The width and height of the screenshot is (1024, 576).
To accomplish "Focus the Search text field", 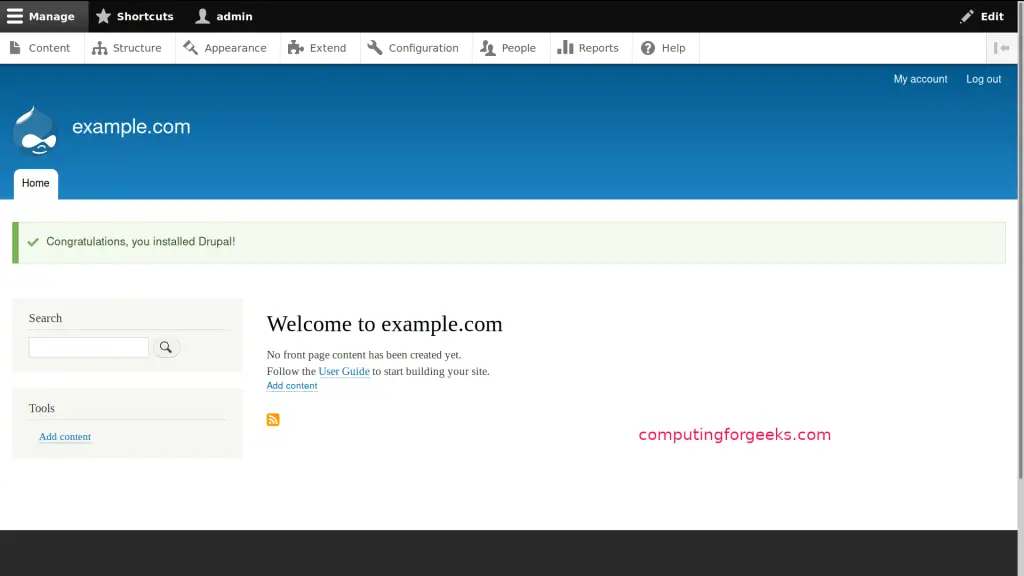I will click(x=88, y=347).
